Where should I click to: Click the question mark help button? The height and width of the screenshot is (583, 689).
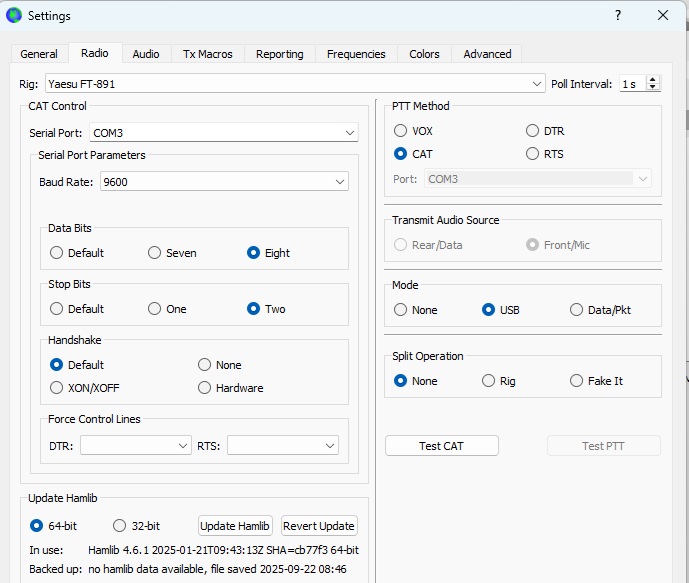(617, 15)
